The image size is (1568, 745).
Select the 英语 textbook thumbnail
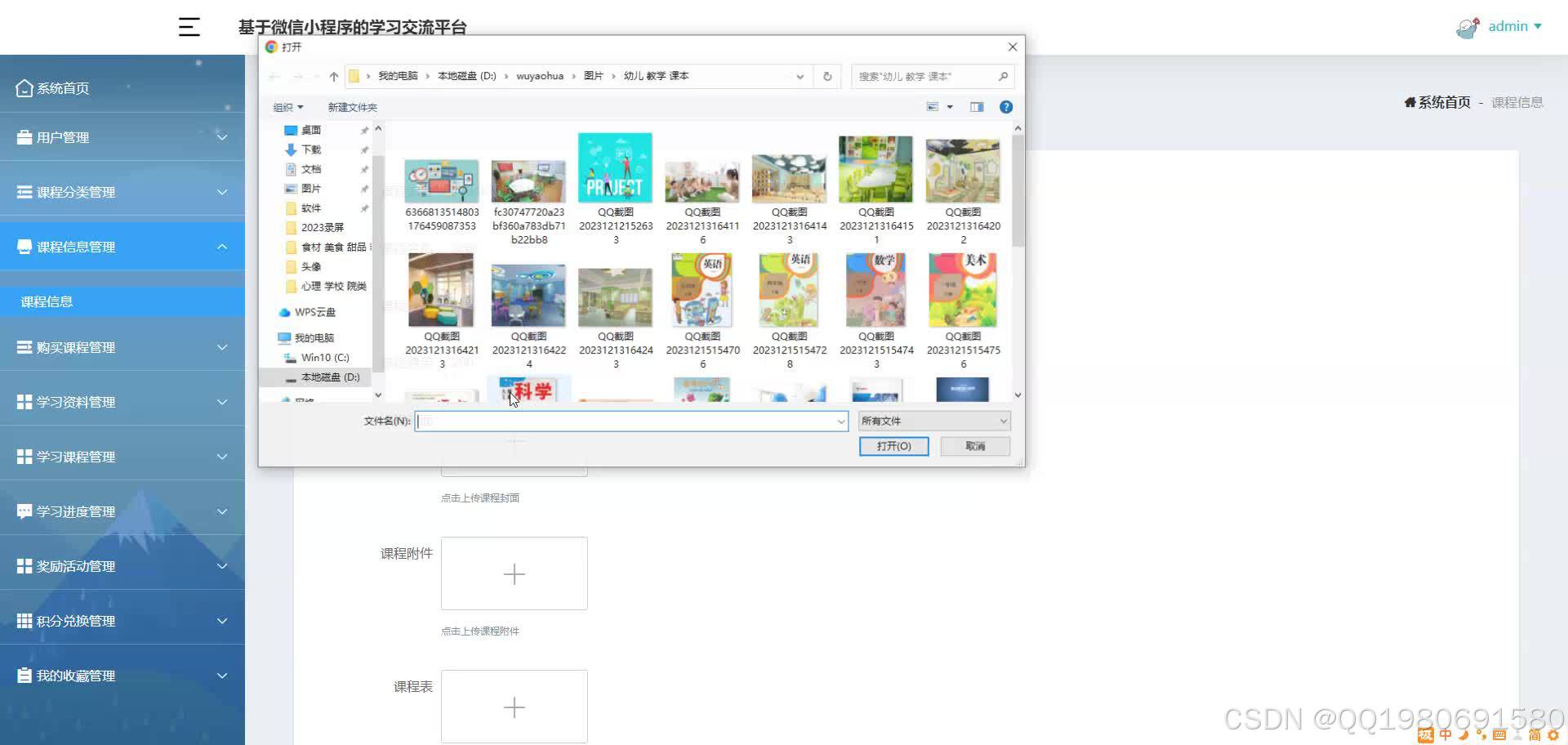(702, 290)
